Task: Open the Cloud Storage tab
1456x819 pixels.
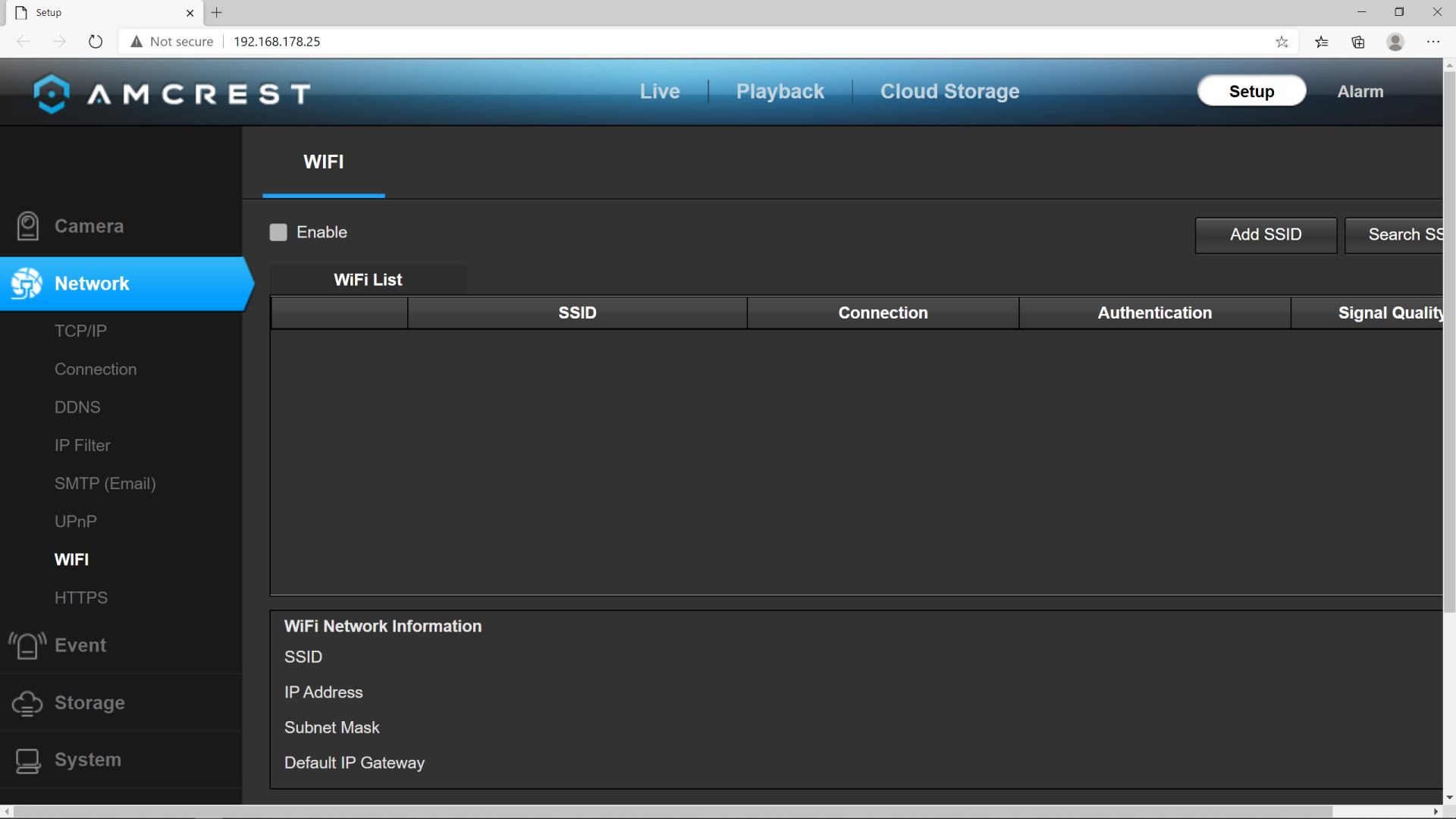Action: pyautogui.click(x=949, y=92)
